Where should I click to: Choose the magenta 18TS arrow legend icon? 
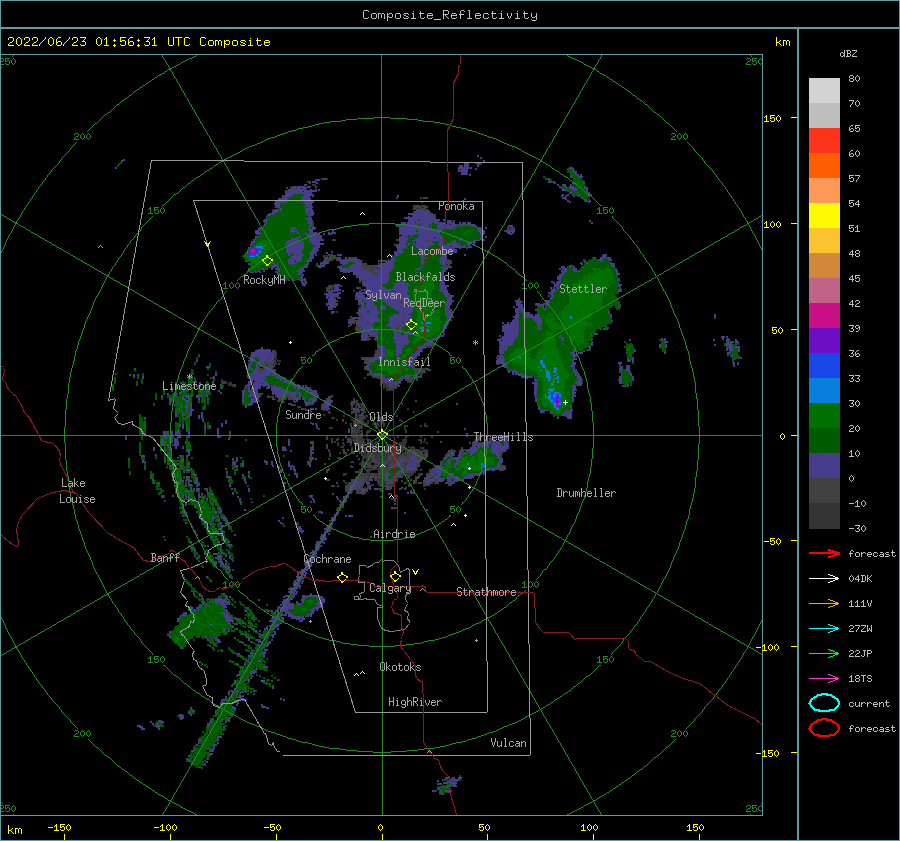(824, 679)
